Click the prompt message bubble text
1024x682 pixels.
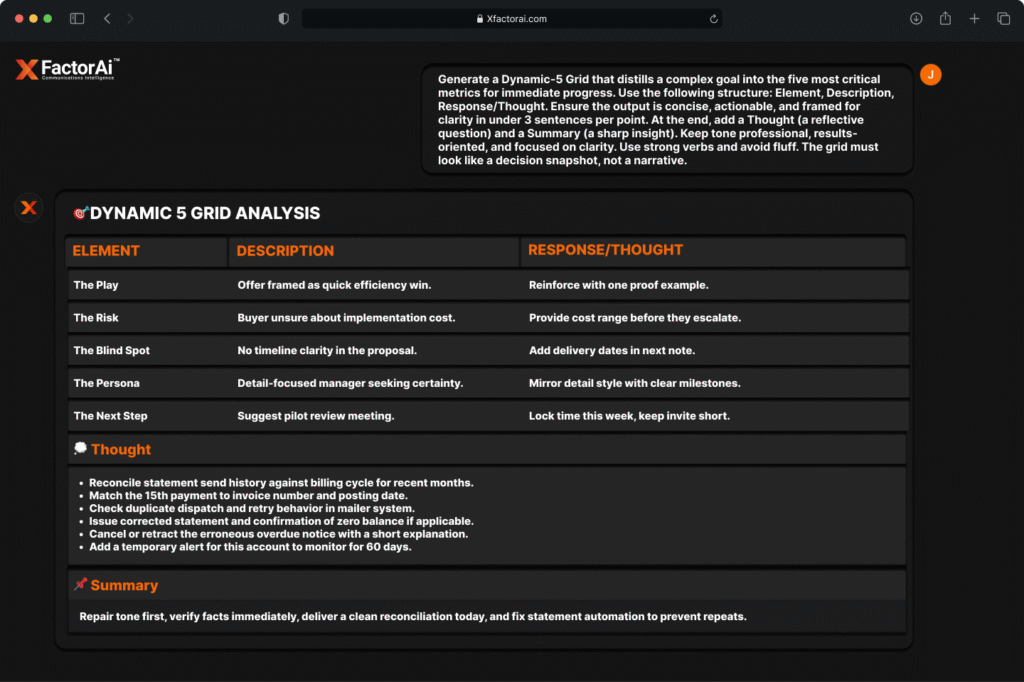tap(666, 119)
